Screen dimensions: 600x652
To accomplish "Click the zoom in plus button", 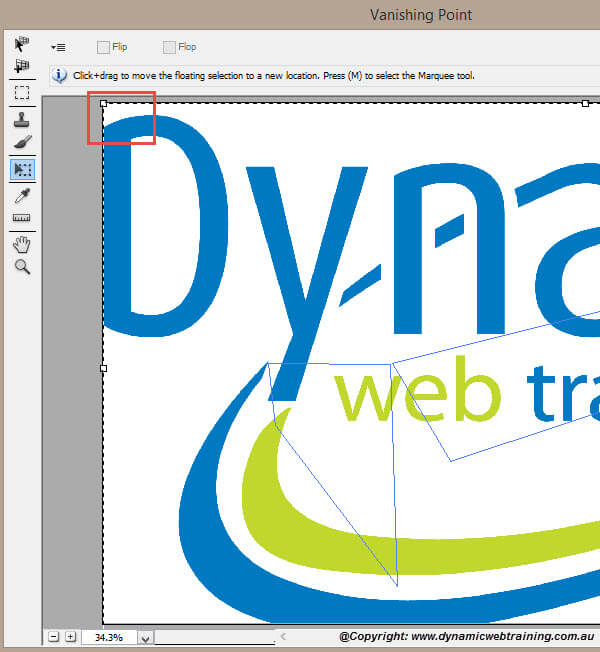I will (x=70, y=637).
